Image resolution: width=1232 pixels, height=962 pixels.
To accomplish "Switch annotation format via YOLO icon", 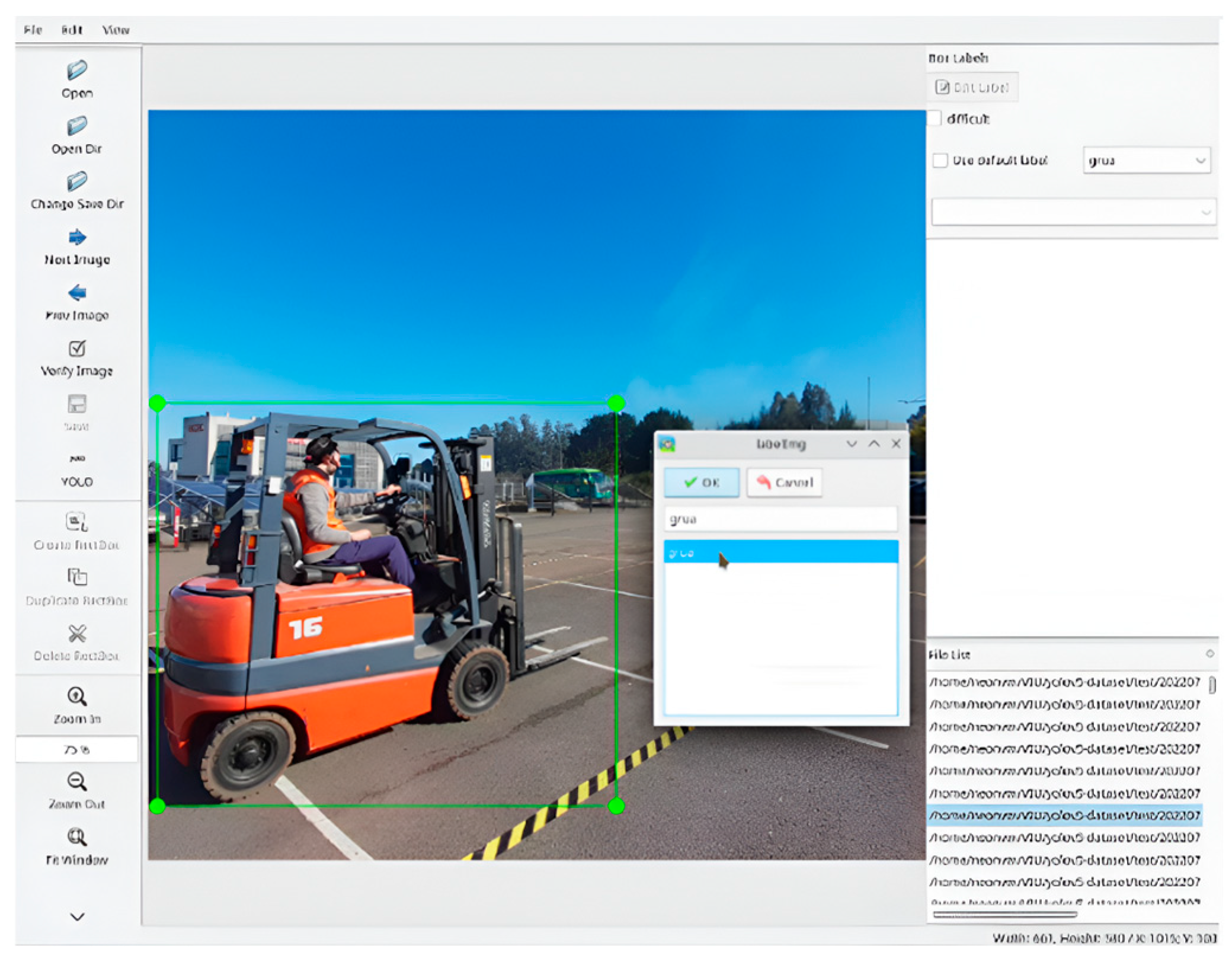I will pos(77,459).
